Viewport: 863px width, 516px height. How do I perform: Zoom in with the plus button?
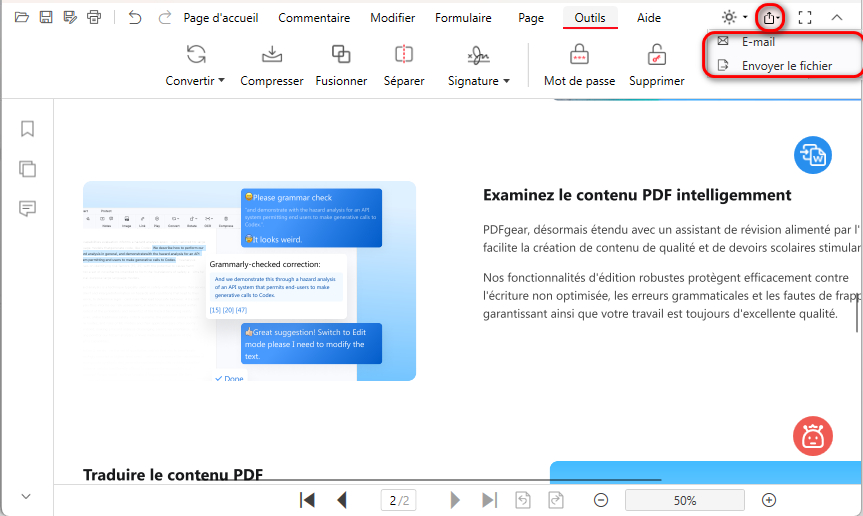(769, 500)
